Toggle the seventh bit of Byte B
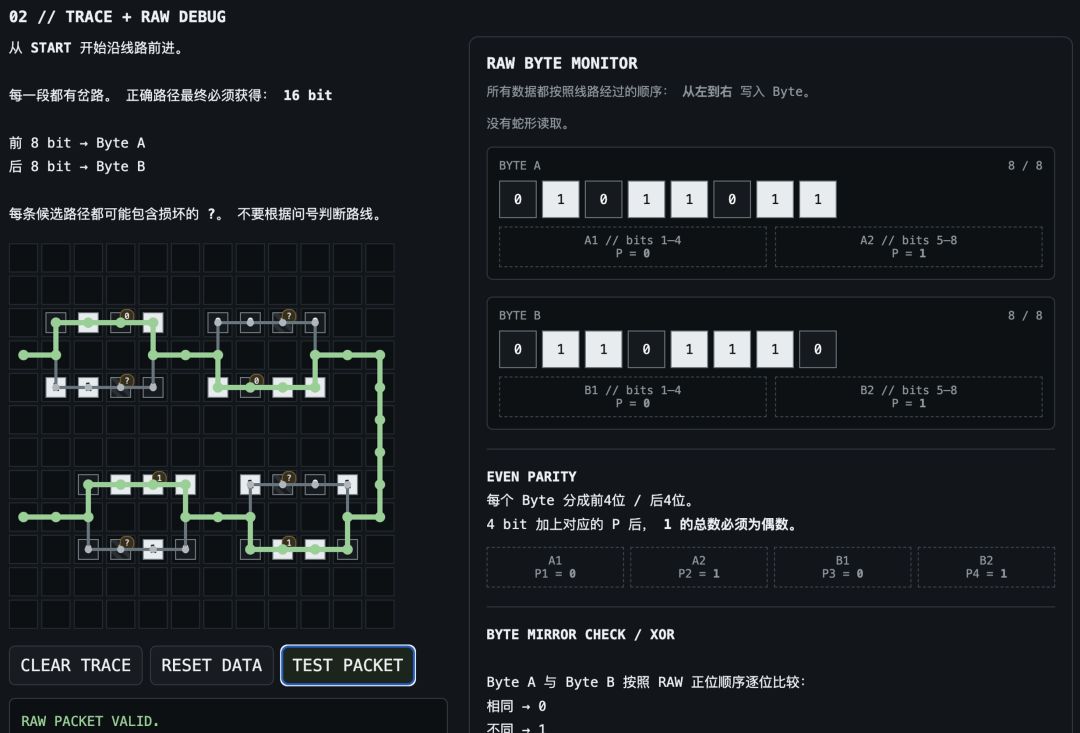The width and height of the screenshot is (1080, 733). (x=775, y=349)
